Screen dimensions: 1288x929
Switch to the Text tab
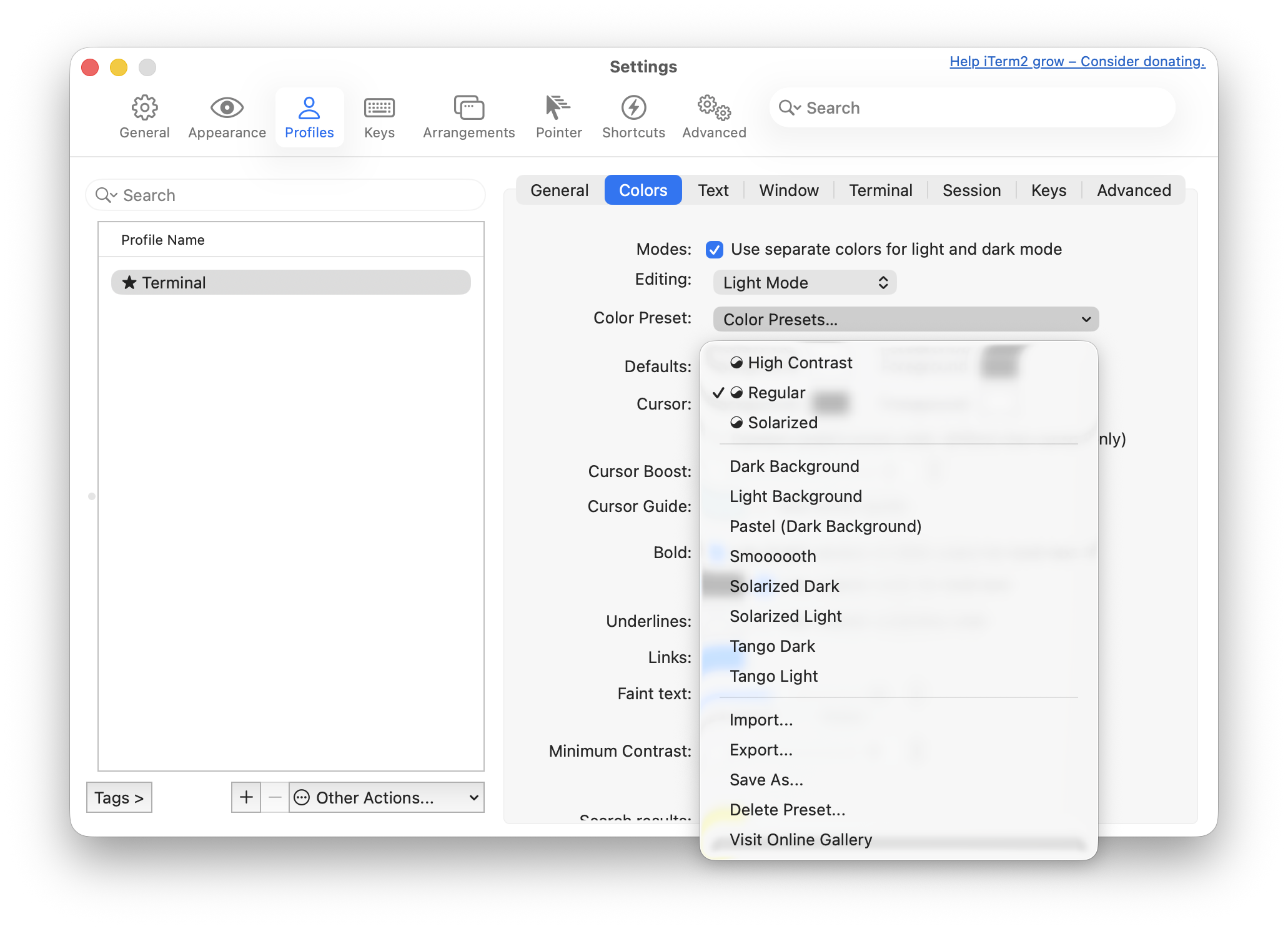pos(713,190)
